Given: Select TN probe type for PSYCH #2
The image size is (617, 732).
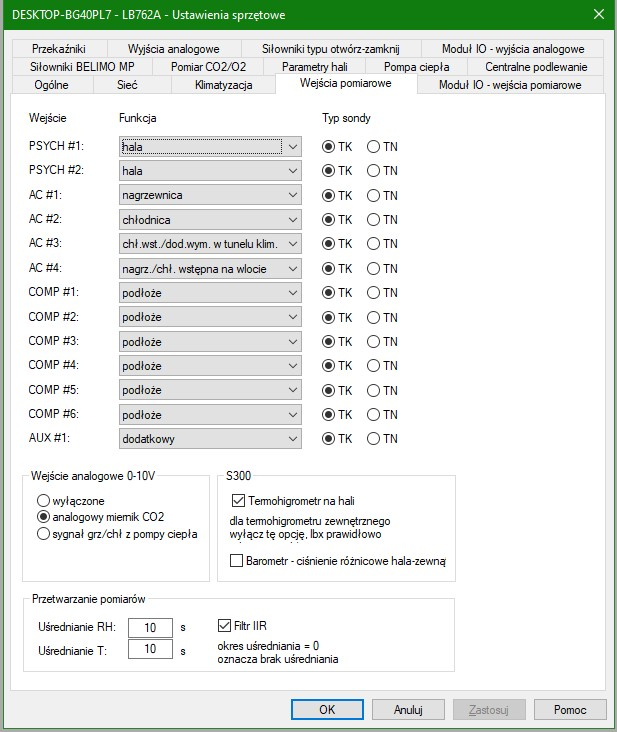Looking at the screenshot, I should coord(375,171).
